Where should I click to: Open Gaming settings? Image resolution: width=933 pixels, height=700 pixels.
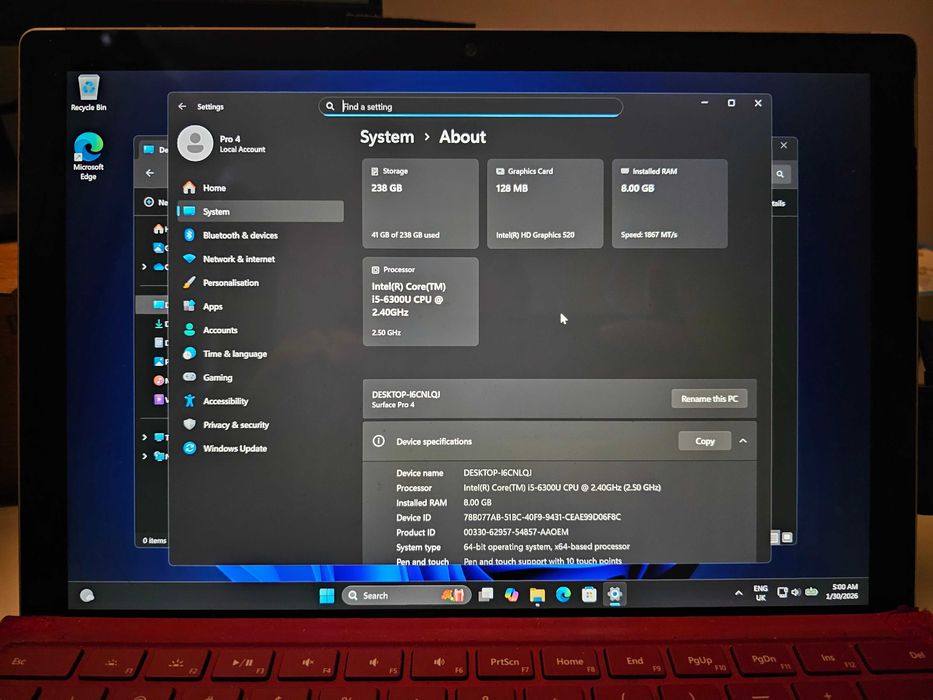point(261,377)
